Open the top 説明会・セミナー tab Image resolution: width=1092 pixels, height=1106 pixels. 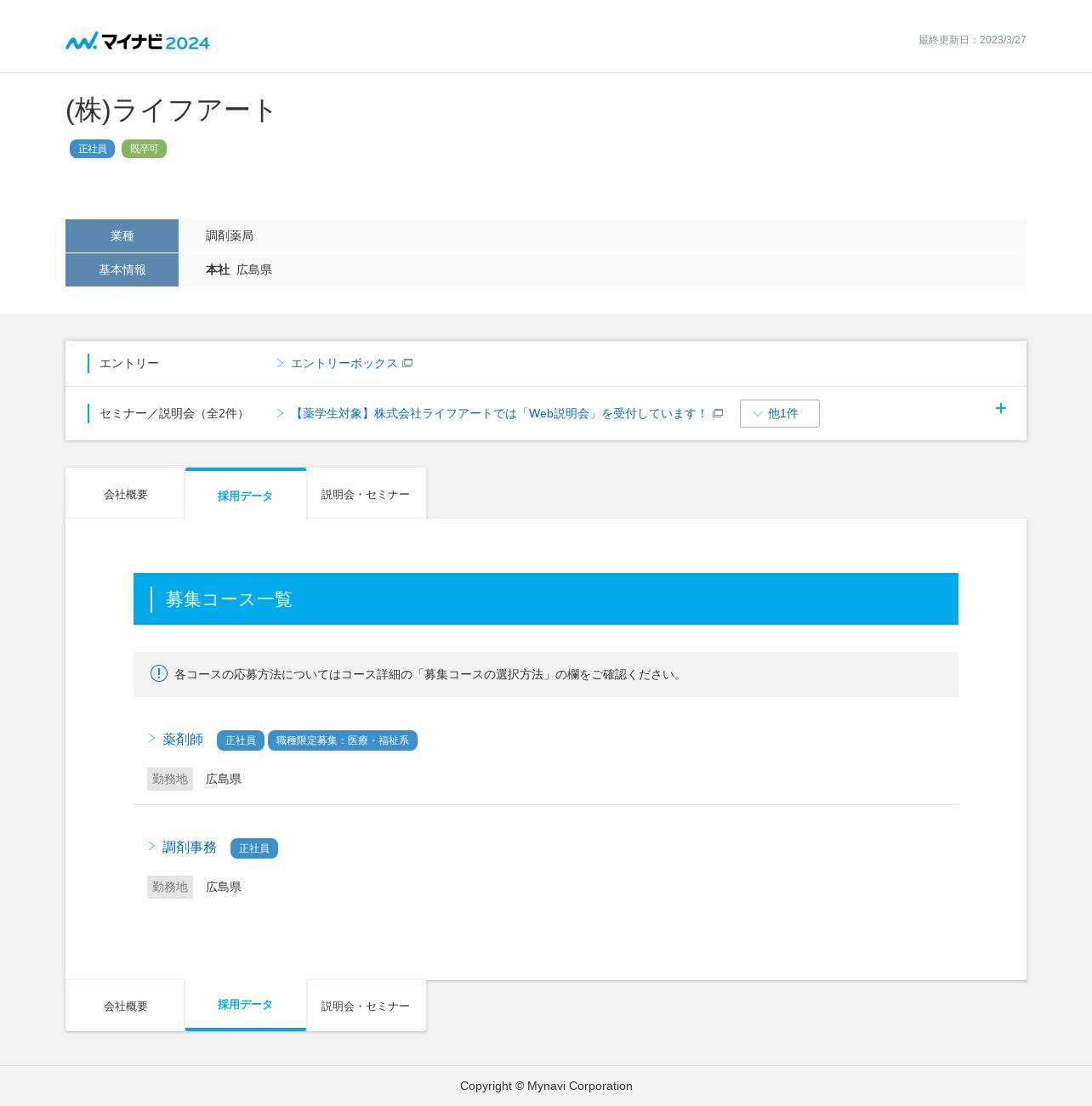click(x=367, y=494)
